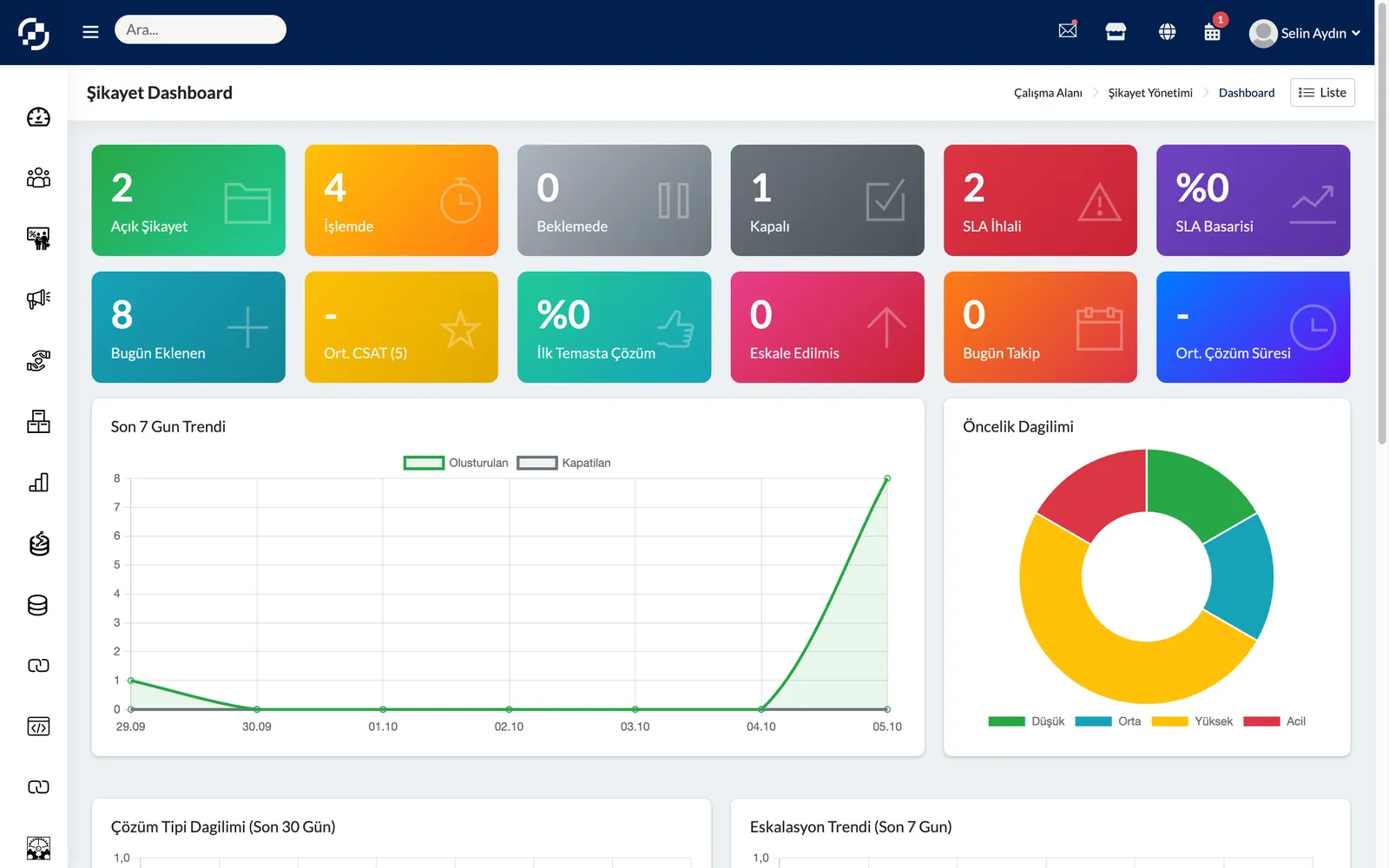Open the Ort. Çözüm Süresi card

[1253, 327]
